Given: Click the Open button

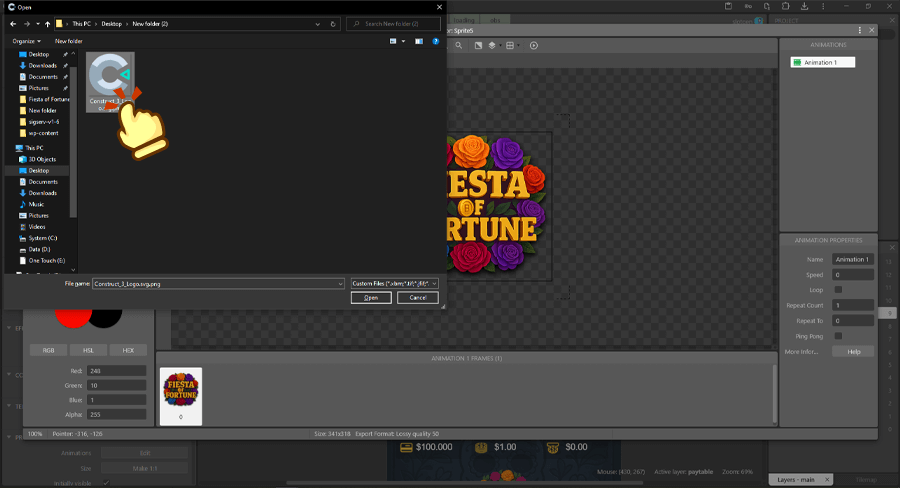Looking at the screenshot, I should (370, 297).
